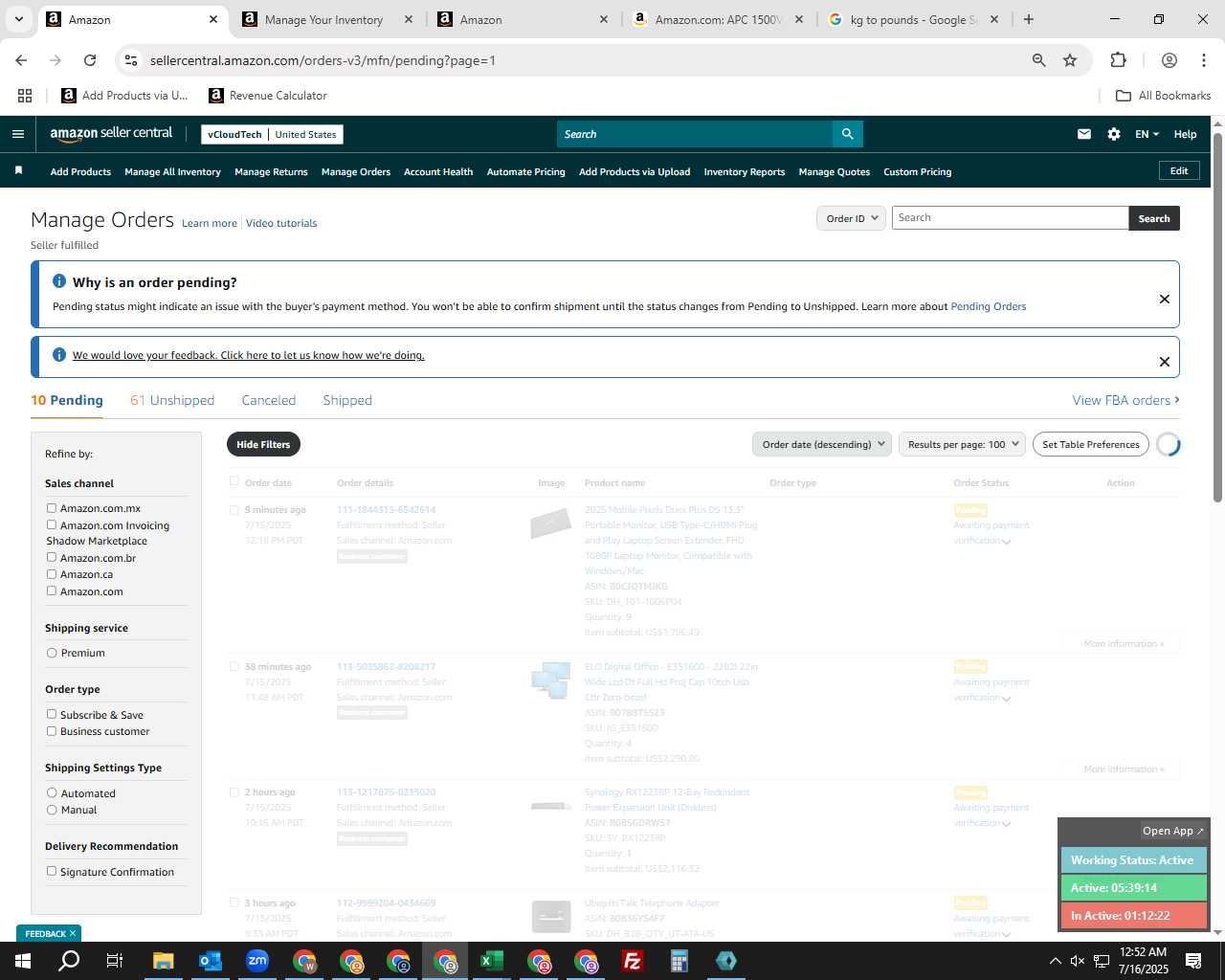Screen dimensions: 1225x980
Task: Click the page vertical scrollbar
Action: coord(1217,316)
